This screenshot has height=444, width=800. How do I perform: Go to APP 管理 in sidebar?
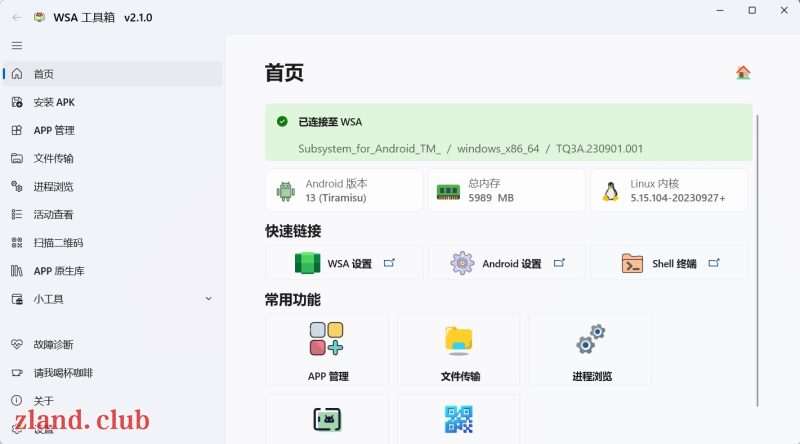point(113,130)
